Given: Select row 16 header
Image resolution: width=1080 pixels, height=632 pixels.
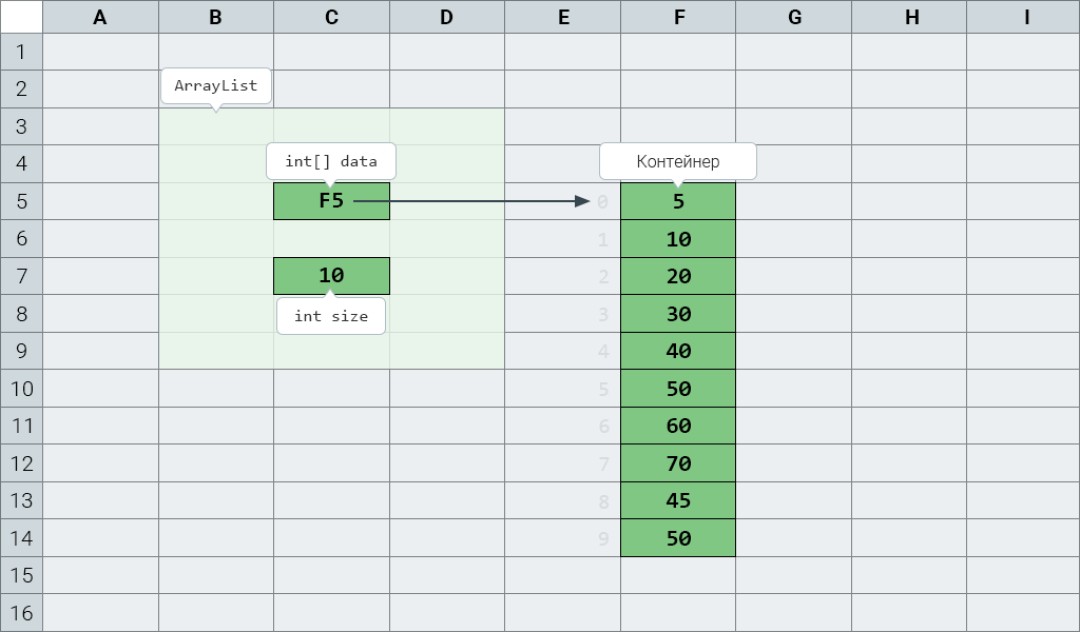Looking at the screenshot, I should (21, 613).
